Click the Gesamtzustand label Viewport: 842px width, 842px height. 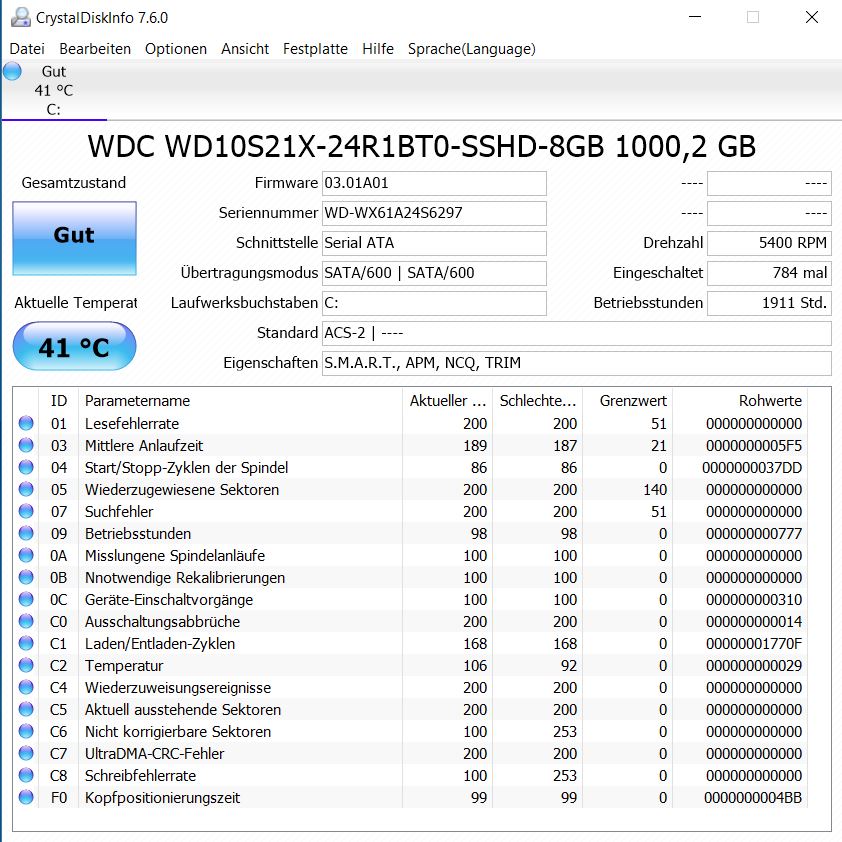coord(74,183)
